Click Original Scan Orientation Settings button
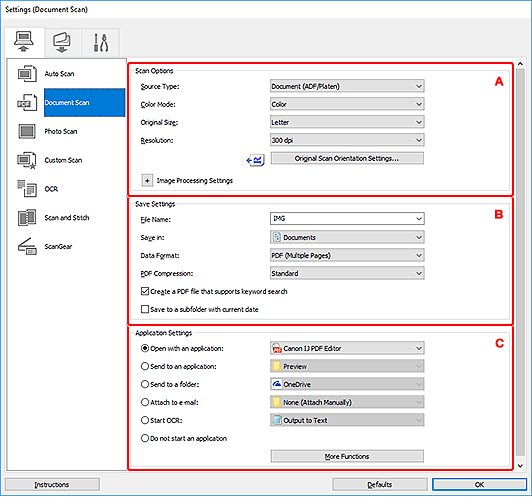 347,158
